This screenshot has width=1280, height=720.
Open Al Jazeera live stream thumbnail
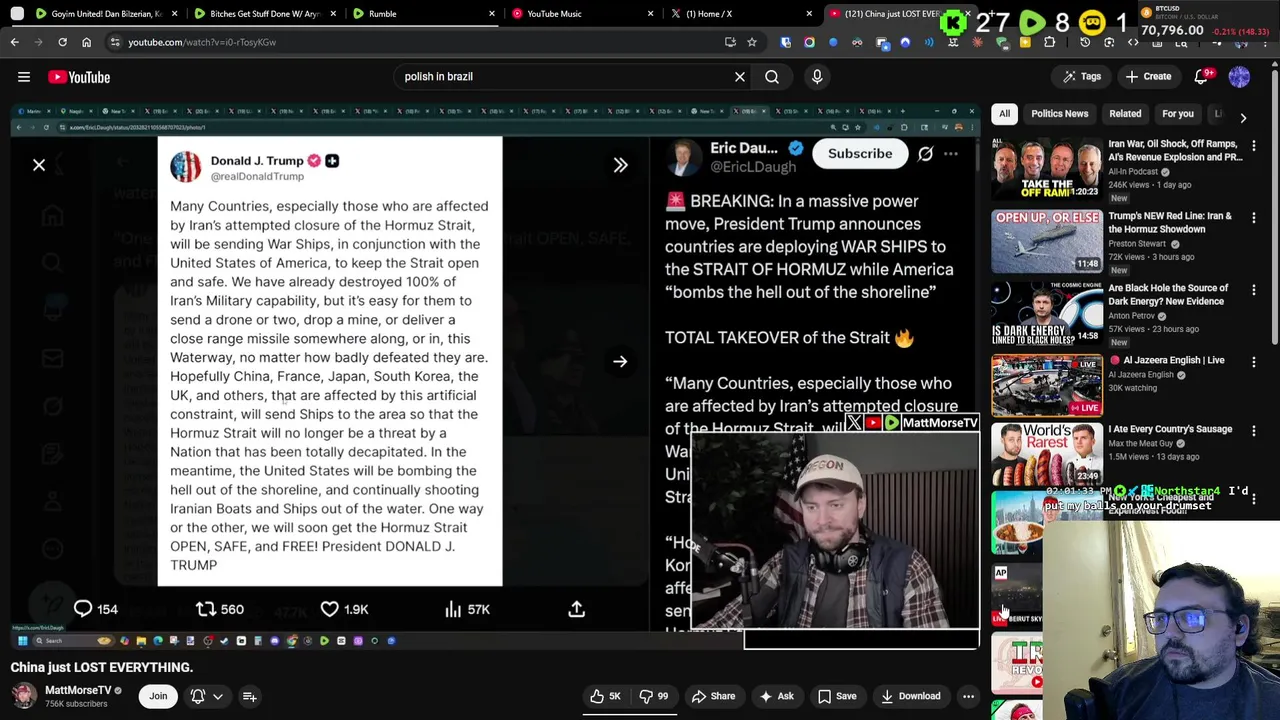point(1047,385)
